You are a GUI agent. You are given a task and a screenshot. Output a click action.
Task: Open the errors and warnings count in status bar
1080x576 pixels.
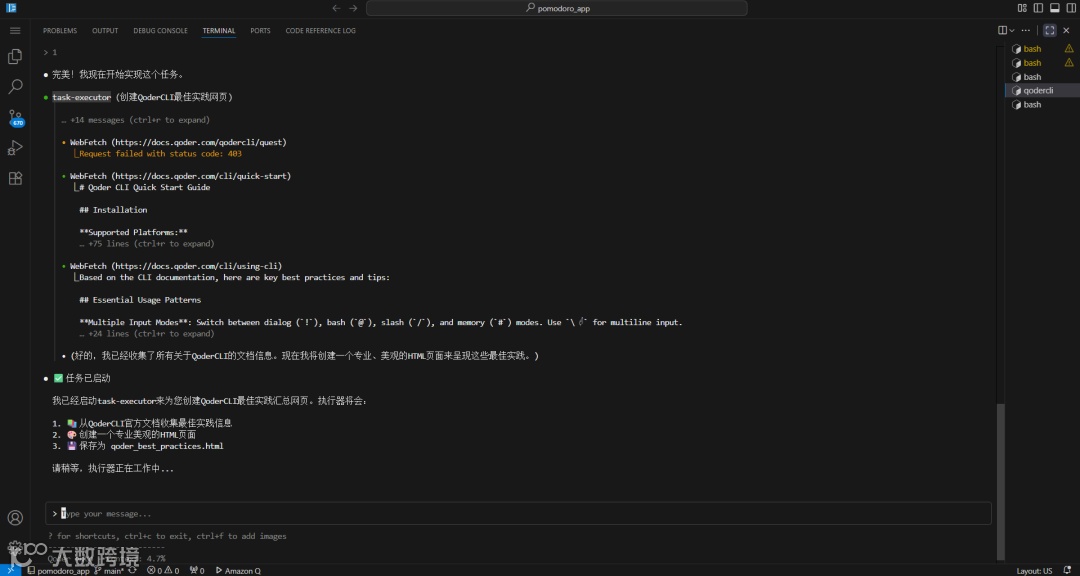[x=163, y=570]
